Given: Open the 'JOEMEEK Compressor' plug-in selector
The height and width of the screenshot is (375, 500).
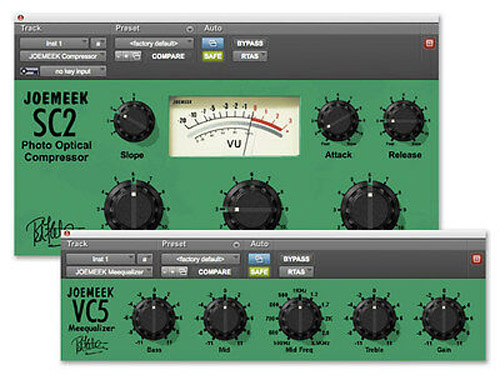Looking at the screenshot, I should coord(63,56).
